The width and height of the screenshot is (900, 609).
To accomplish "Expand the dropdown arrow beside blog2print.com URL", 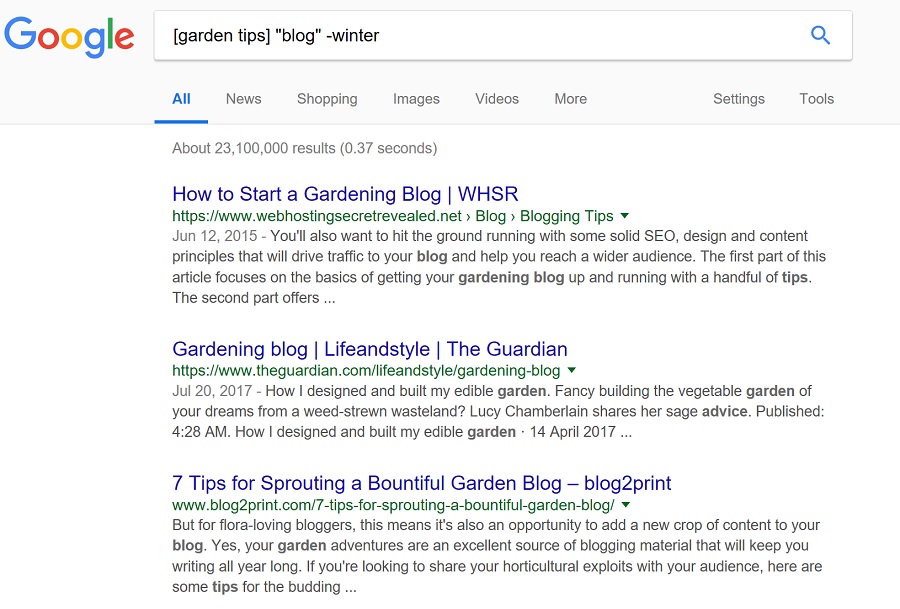I will pyautogui.click(x=626, y=505).
